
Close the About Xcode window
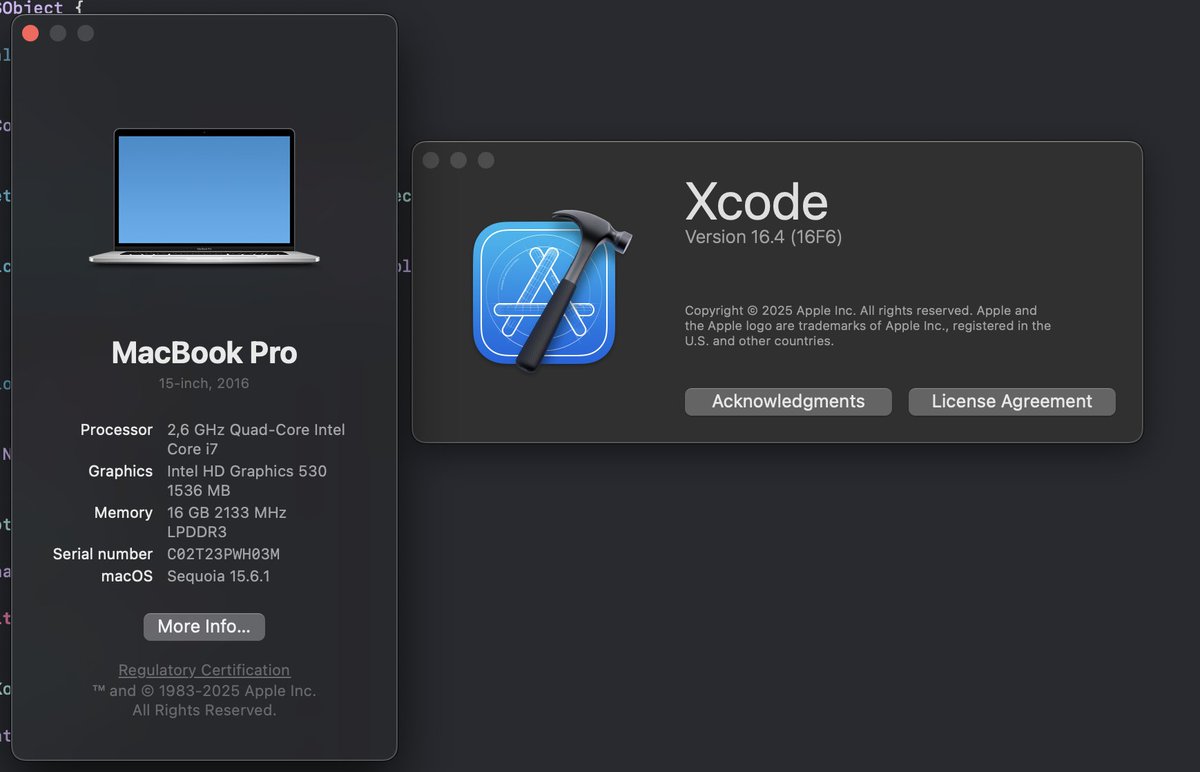click(431, 160)
